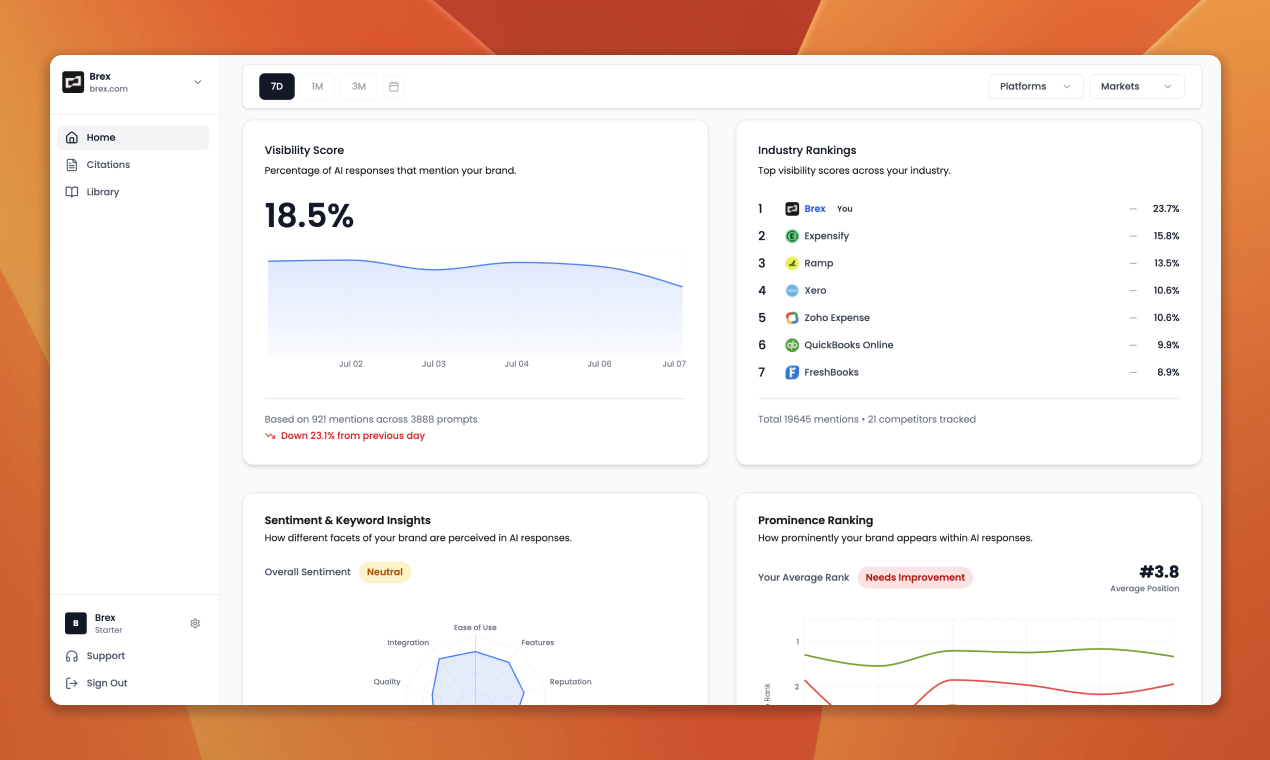Click the QuickBooks Online logo icon
This screenshot has width=1270, height=760.
pos(792,345)
